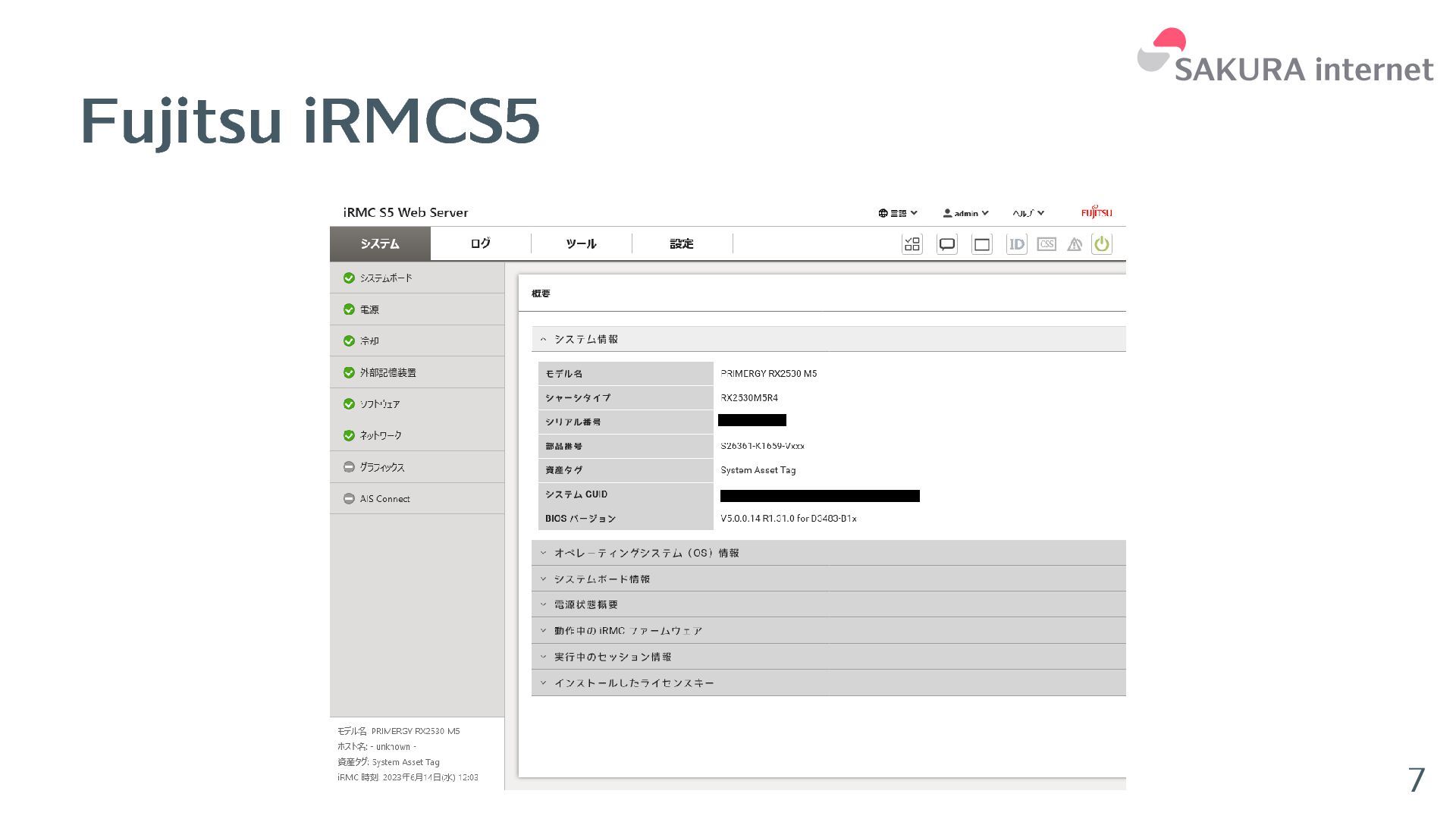Click the Fujitsu logo
The width and height of the screenshot is (1456, 819).
tap(1097, 212)
